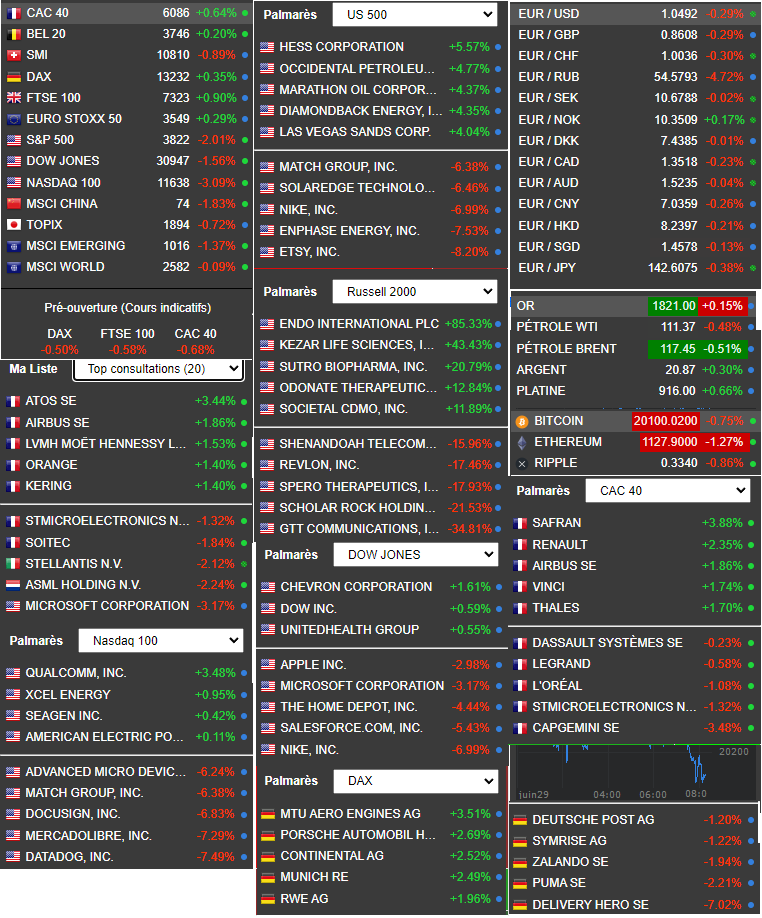Open the DOW JONES Palmarès dropdown
This screenshot has width=762, height=918.
pos(416,554)
